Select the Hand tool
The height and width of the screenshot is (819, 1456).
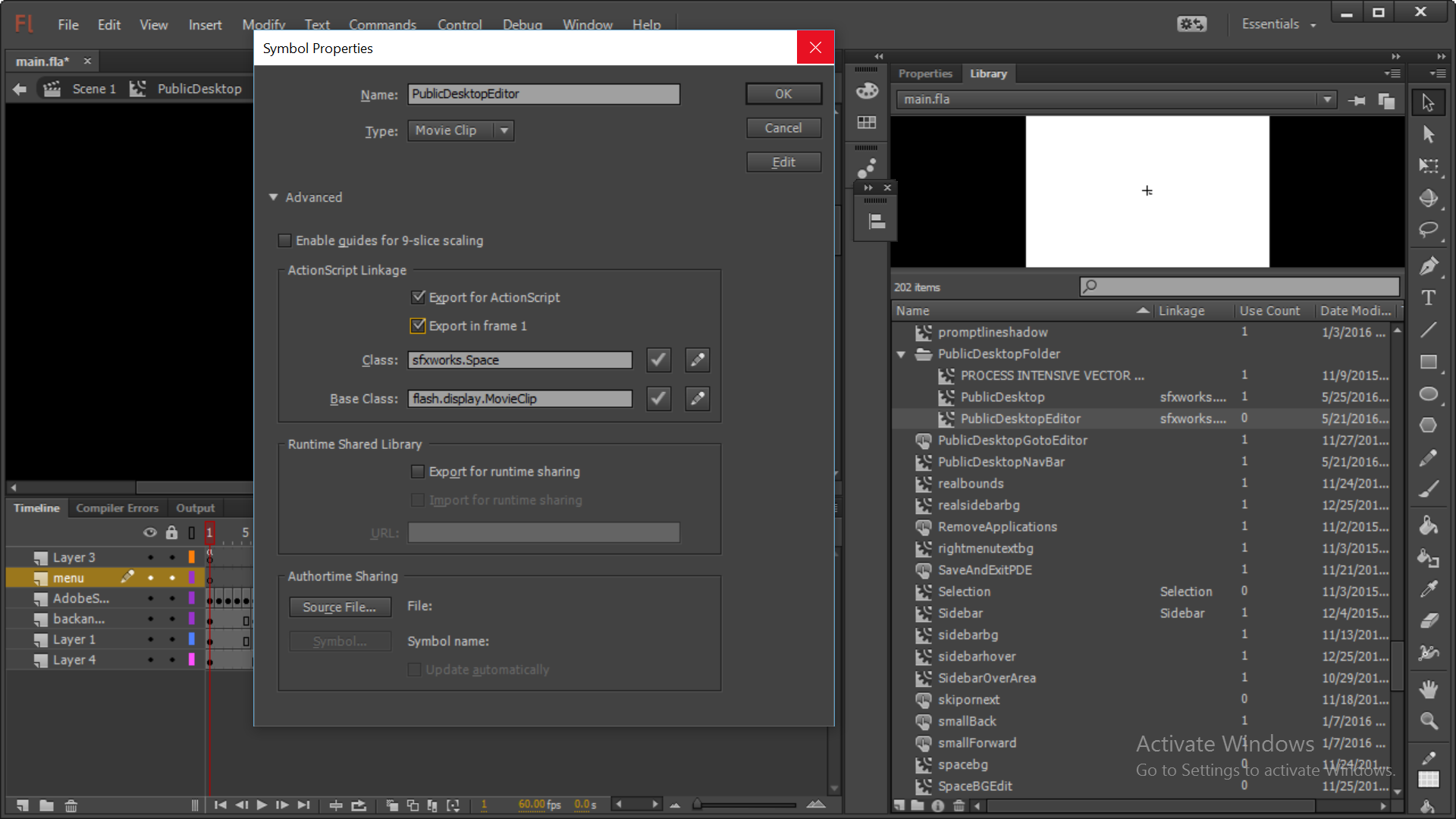tap(1428, 689)
